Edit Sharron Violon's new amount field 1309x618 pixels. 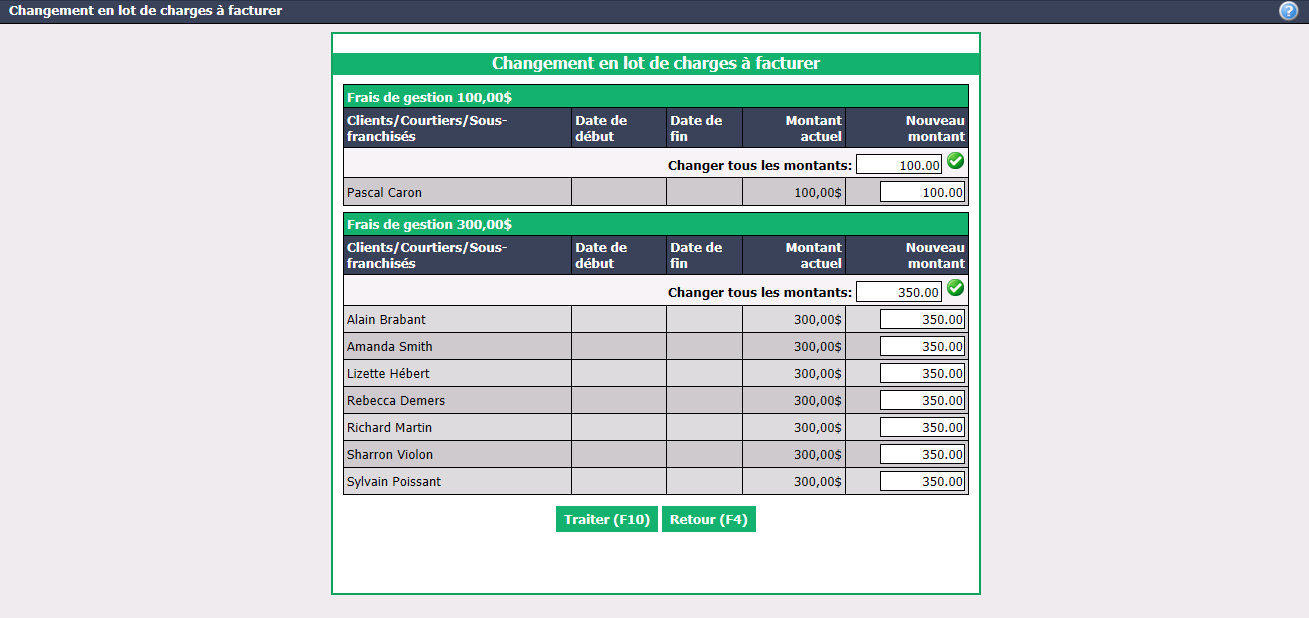(x=922, y=454)
